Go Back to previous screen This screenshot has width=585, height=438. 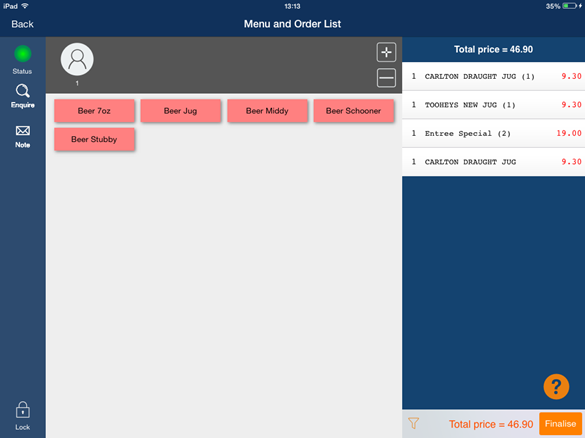pyautogui.click(x=22, y=24)
